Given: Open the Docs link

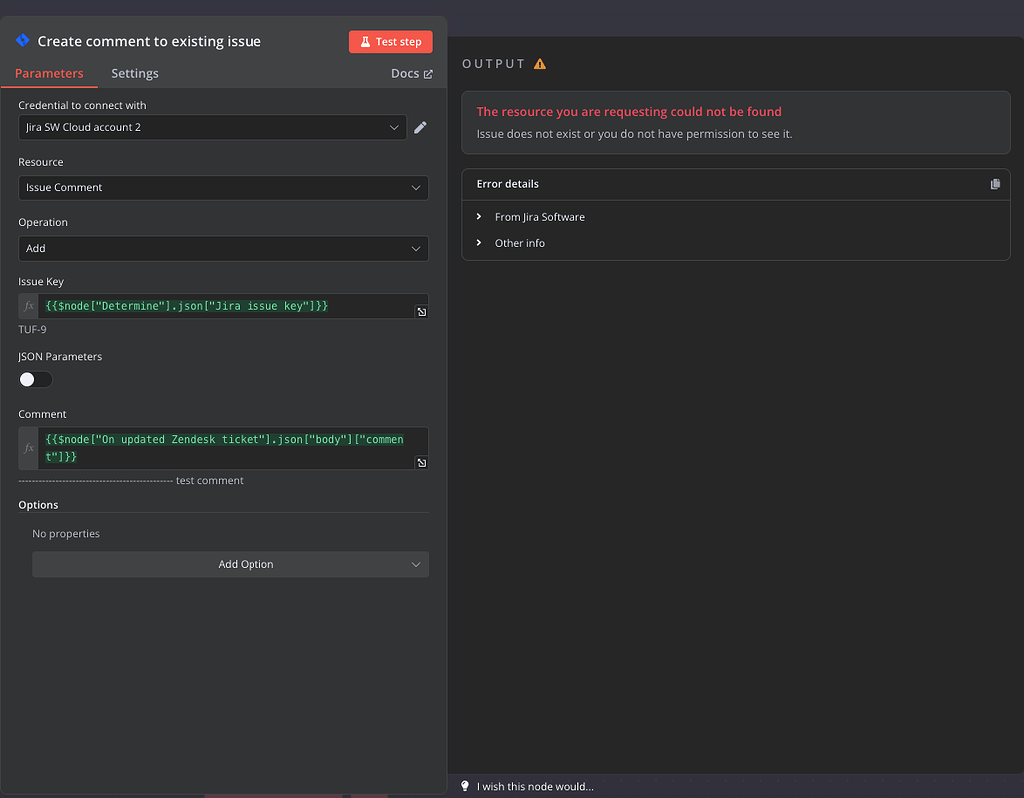Looking at the screenshot, I should pyautogui.click(x=411, y=73).
